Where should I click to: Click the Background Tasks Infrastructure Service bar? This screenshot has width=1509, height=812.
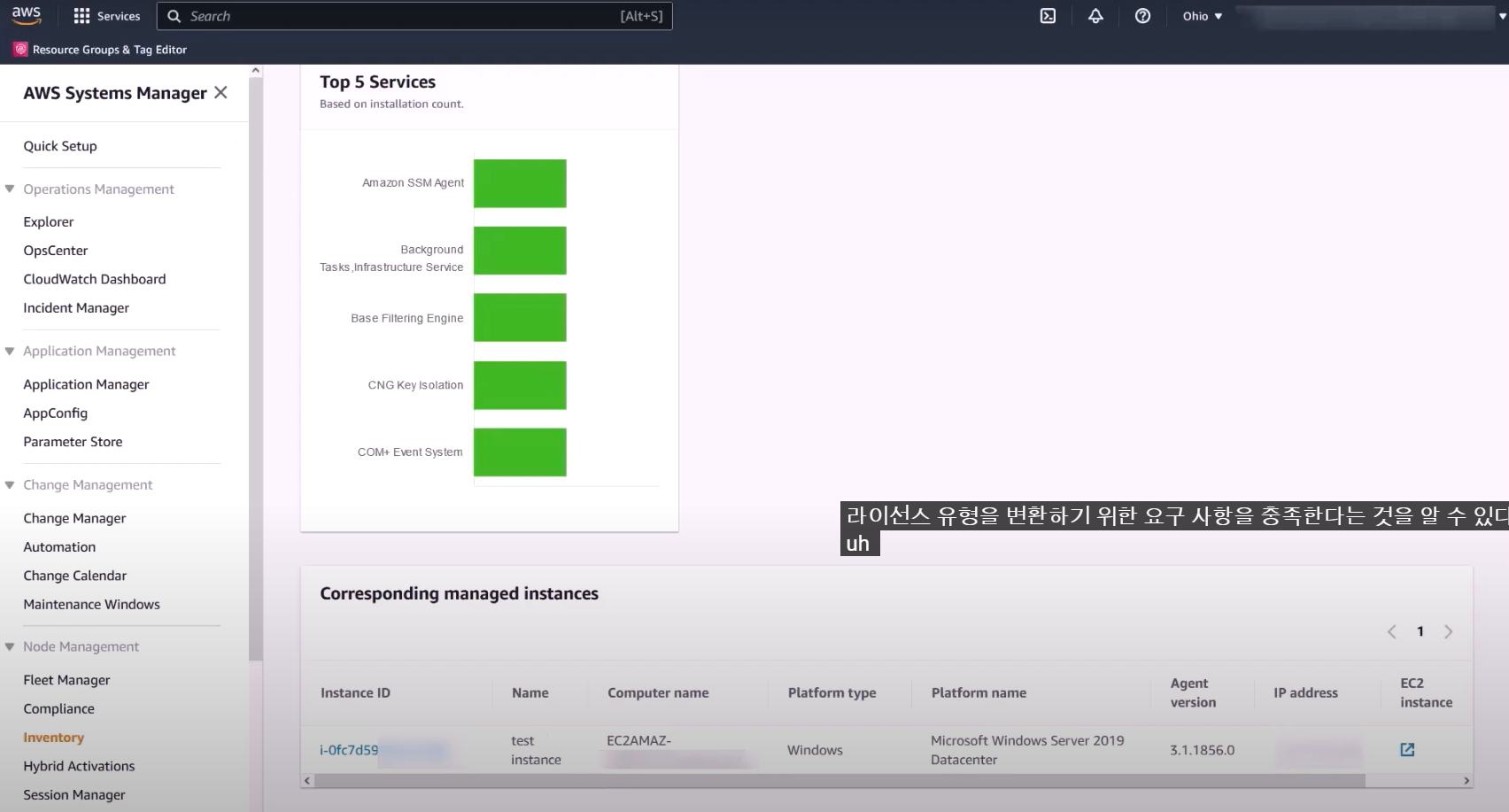pyautogui.click(x=520, y=251)
